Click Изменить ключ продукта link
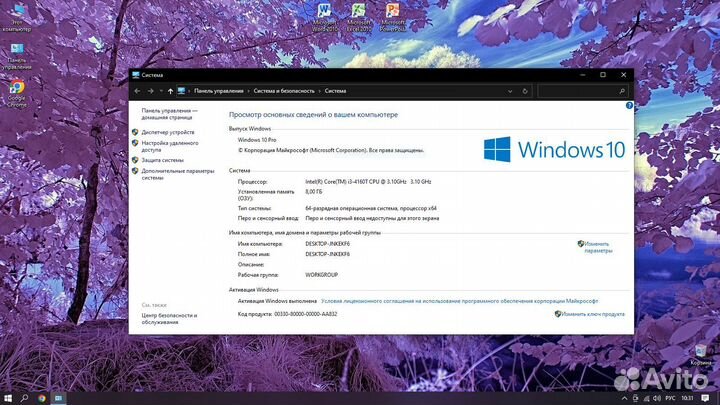This screenshot has height=405, width=720. click(x=593, y=314)
